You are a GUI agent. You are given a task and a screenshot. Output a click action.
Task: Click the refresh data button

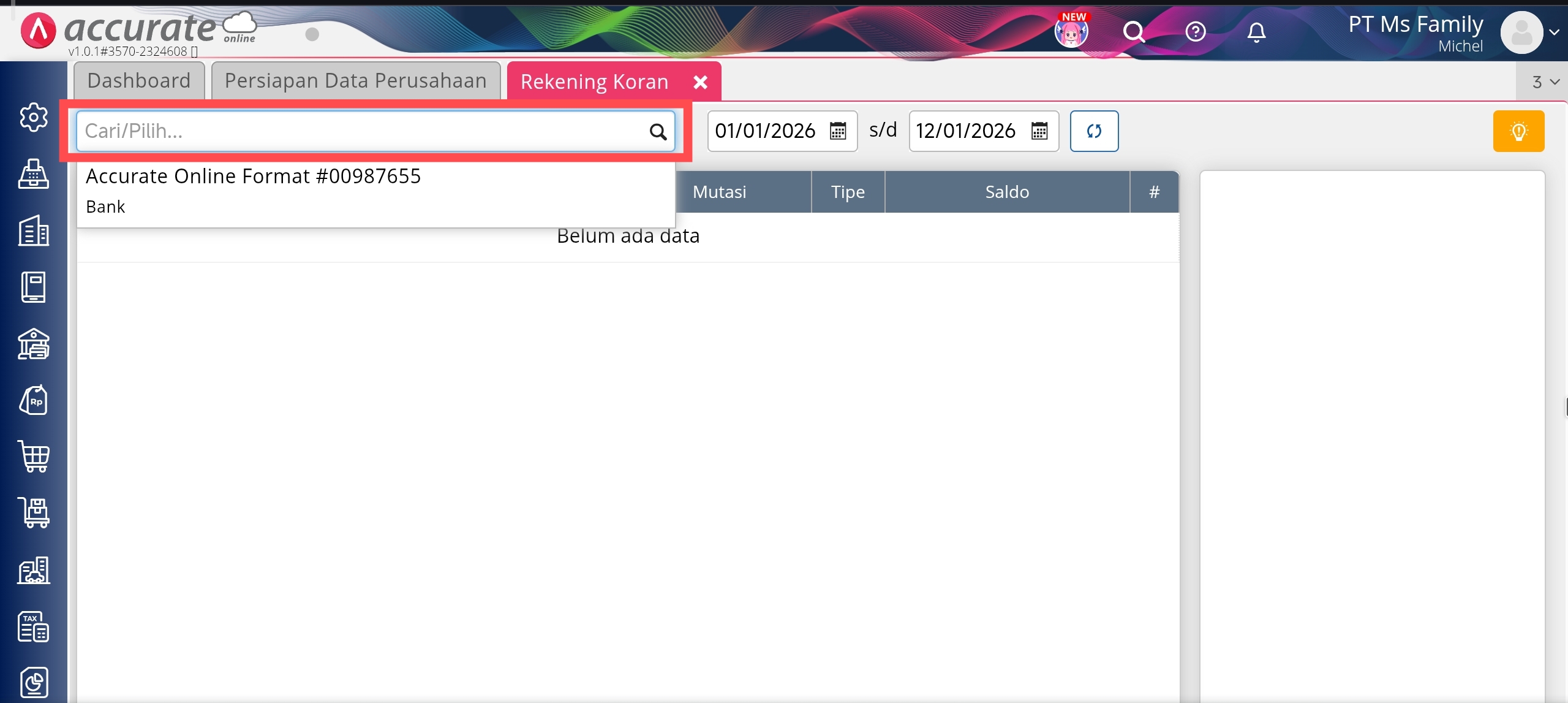tap(1093, 131)
